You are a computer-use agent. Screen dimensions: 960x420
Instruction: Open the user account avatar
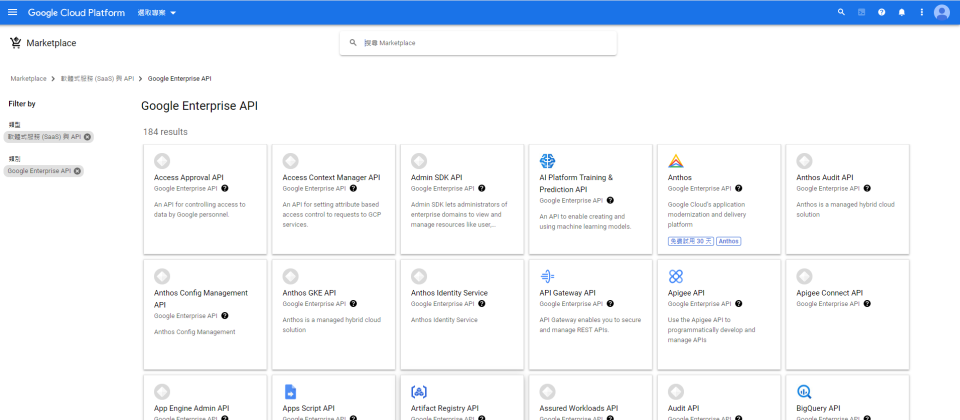tap(942, 12)
